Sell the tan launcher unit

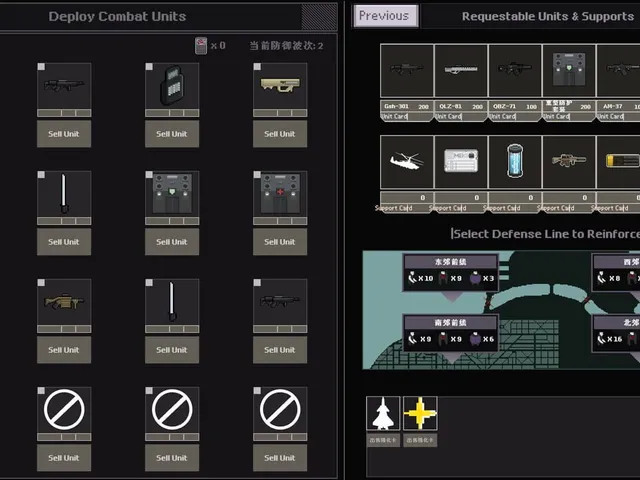[280, 134]
